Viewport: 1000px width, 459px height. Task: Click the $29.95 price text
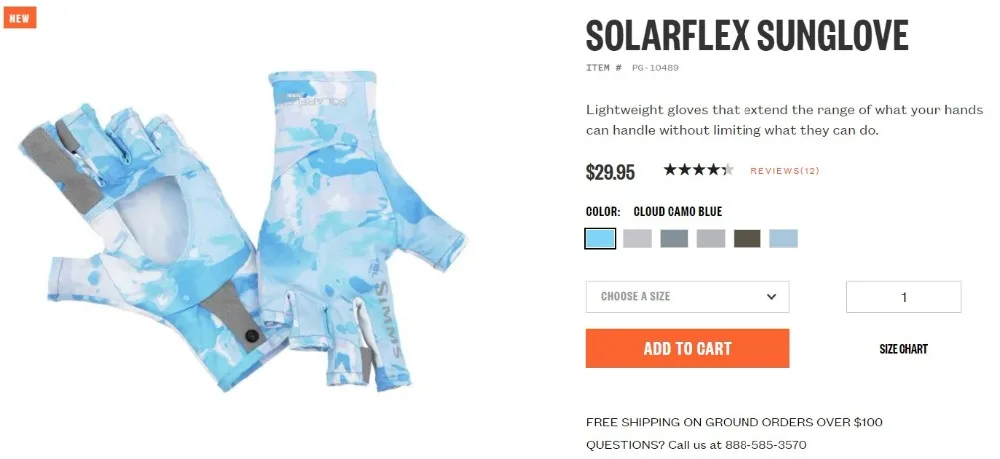[x=610, y=172]
